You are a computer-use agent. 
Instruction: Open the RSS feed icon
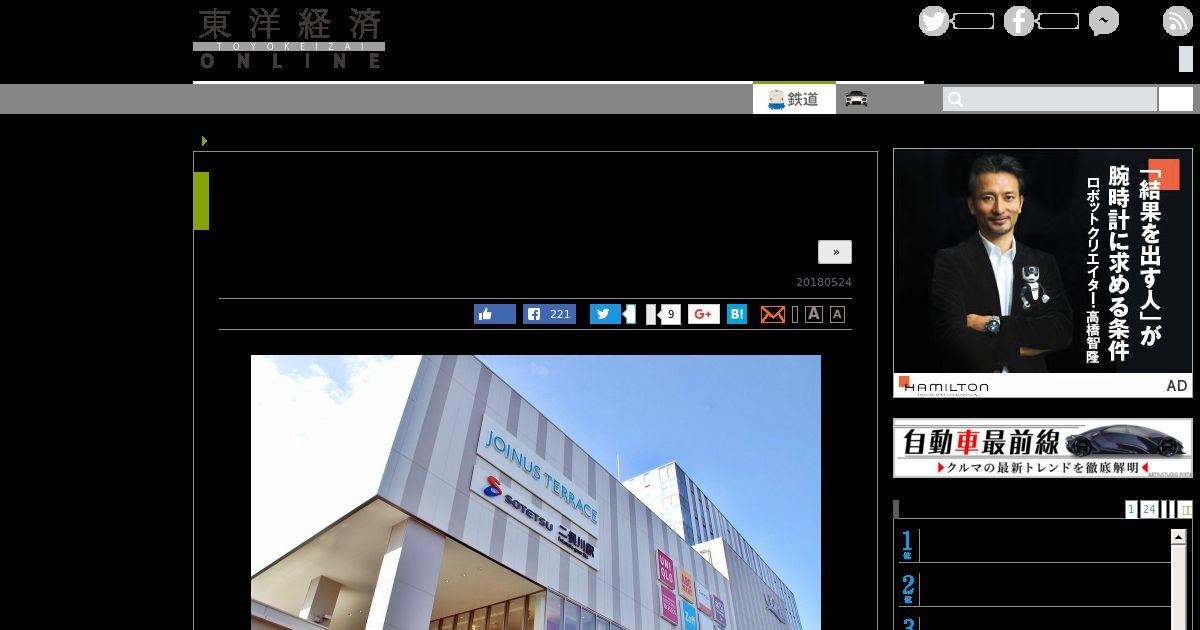coord(1177,21)
